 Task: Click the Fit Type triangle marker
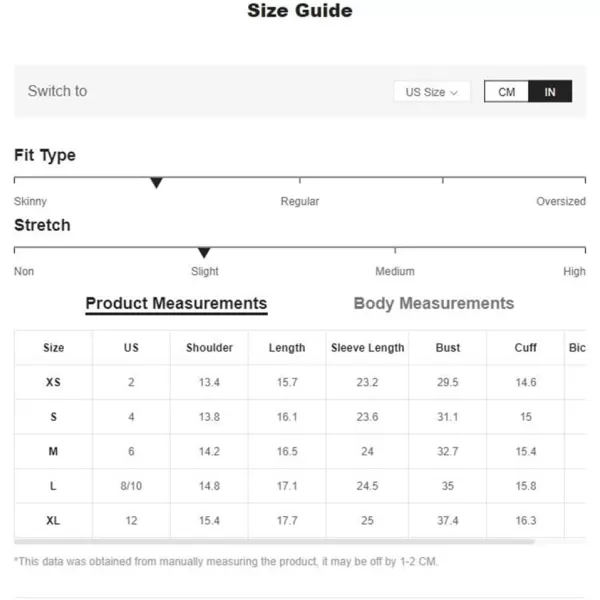coord(156,183)
